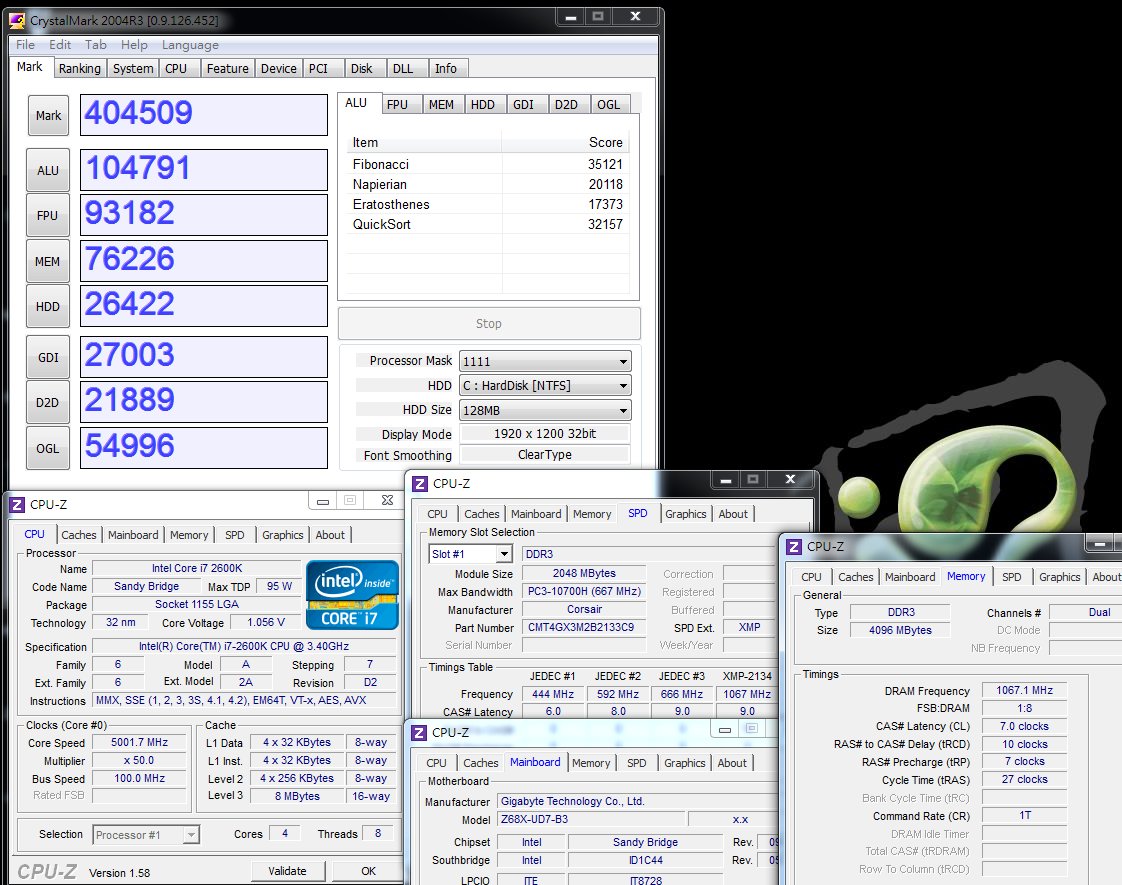Open the HDD Size dropdown
The height and width of the screenshot is (885, 1122).
tap(545, 411)
